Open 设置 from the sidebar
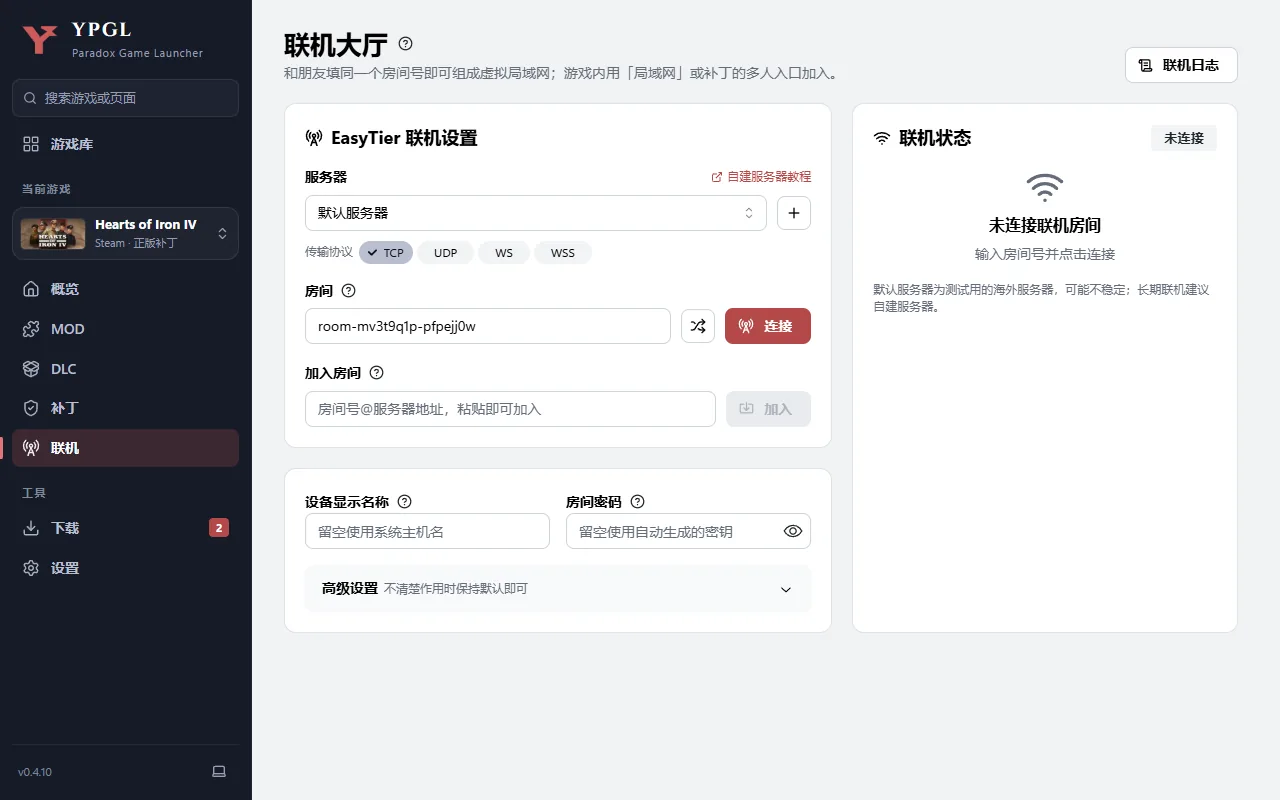Viewport: 1280px width, 800px height. pos(125,568)
